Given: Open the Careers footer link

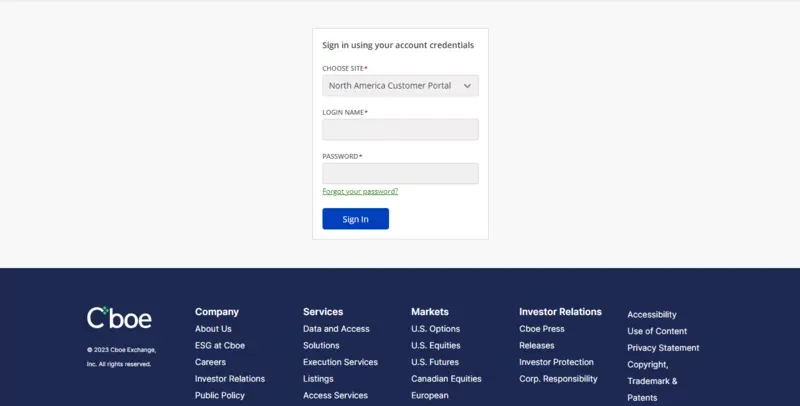Looking at the screenshot, I should tap(210, 362).
